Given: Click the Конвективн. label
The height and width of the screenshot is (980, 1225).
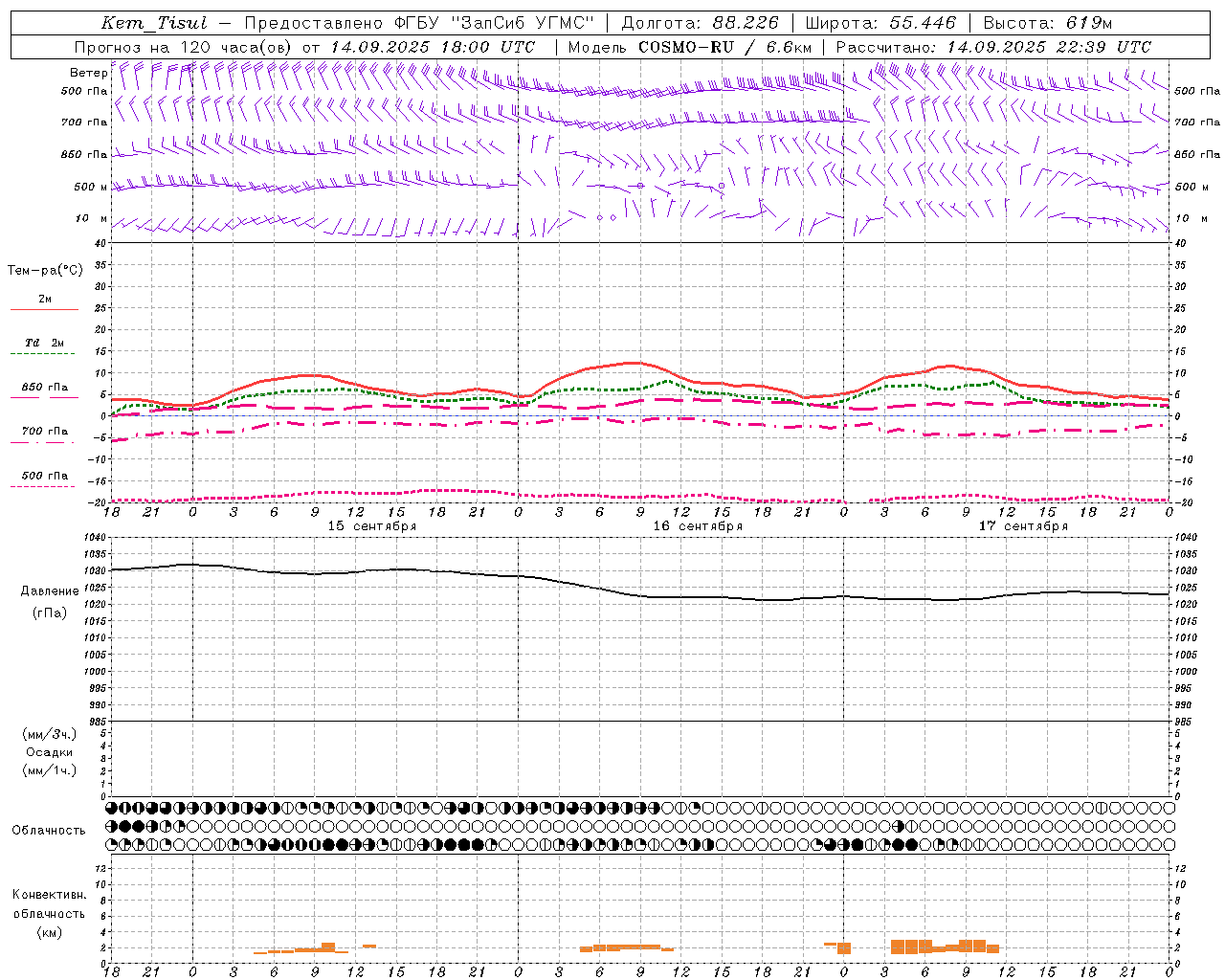Looking at the screenshot, I should tap(49, 895).
